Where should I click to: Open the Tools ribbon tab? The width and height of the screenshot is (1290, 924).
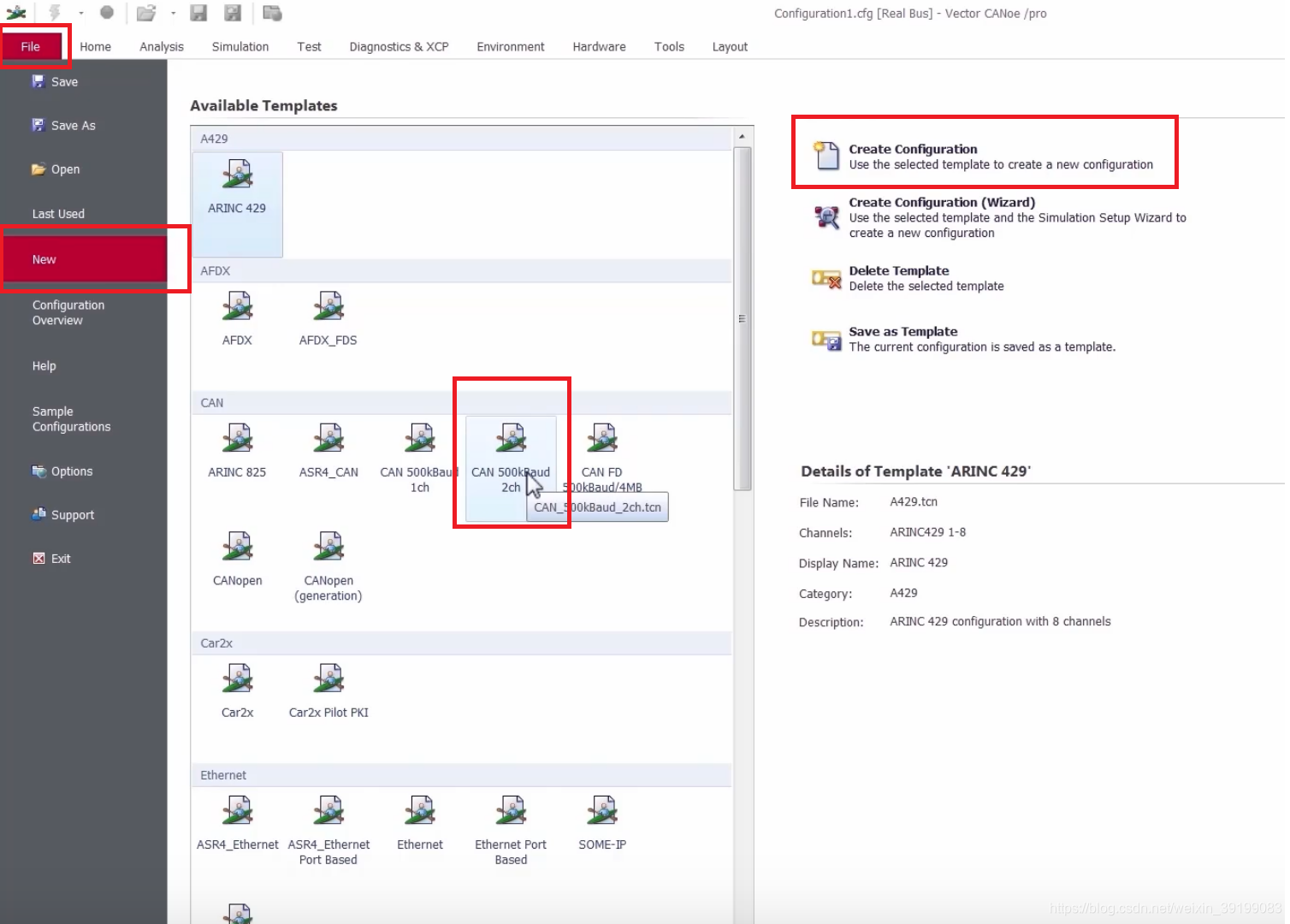click(669, 47)
